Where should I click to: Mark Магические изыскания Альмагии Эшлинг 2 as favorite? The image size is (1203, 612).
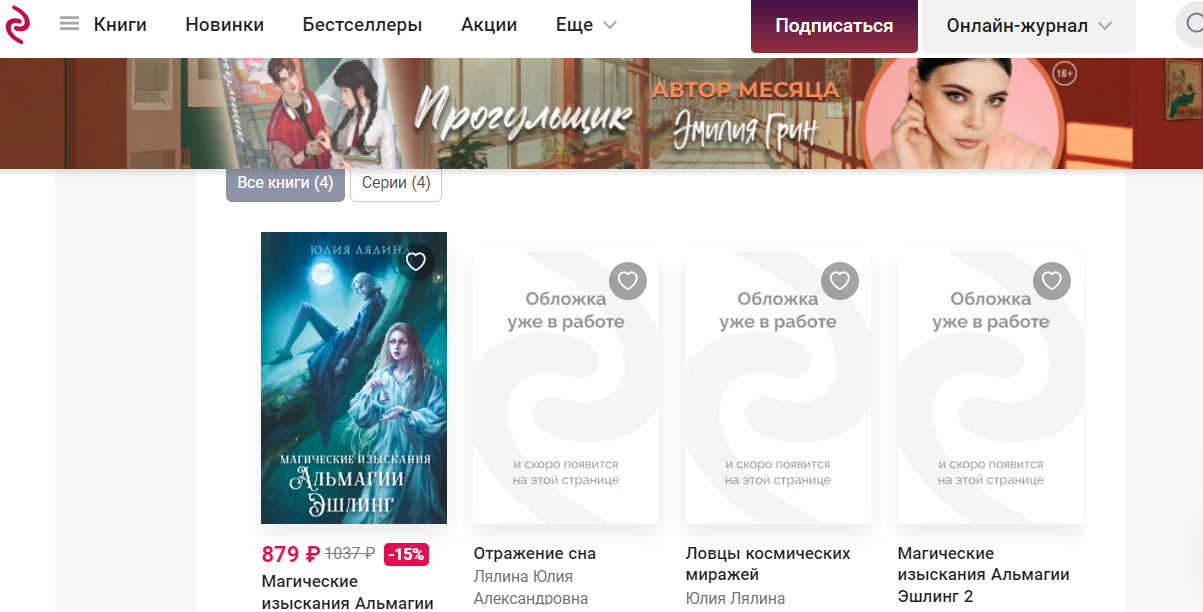pos(1052,281)
